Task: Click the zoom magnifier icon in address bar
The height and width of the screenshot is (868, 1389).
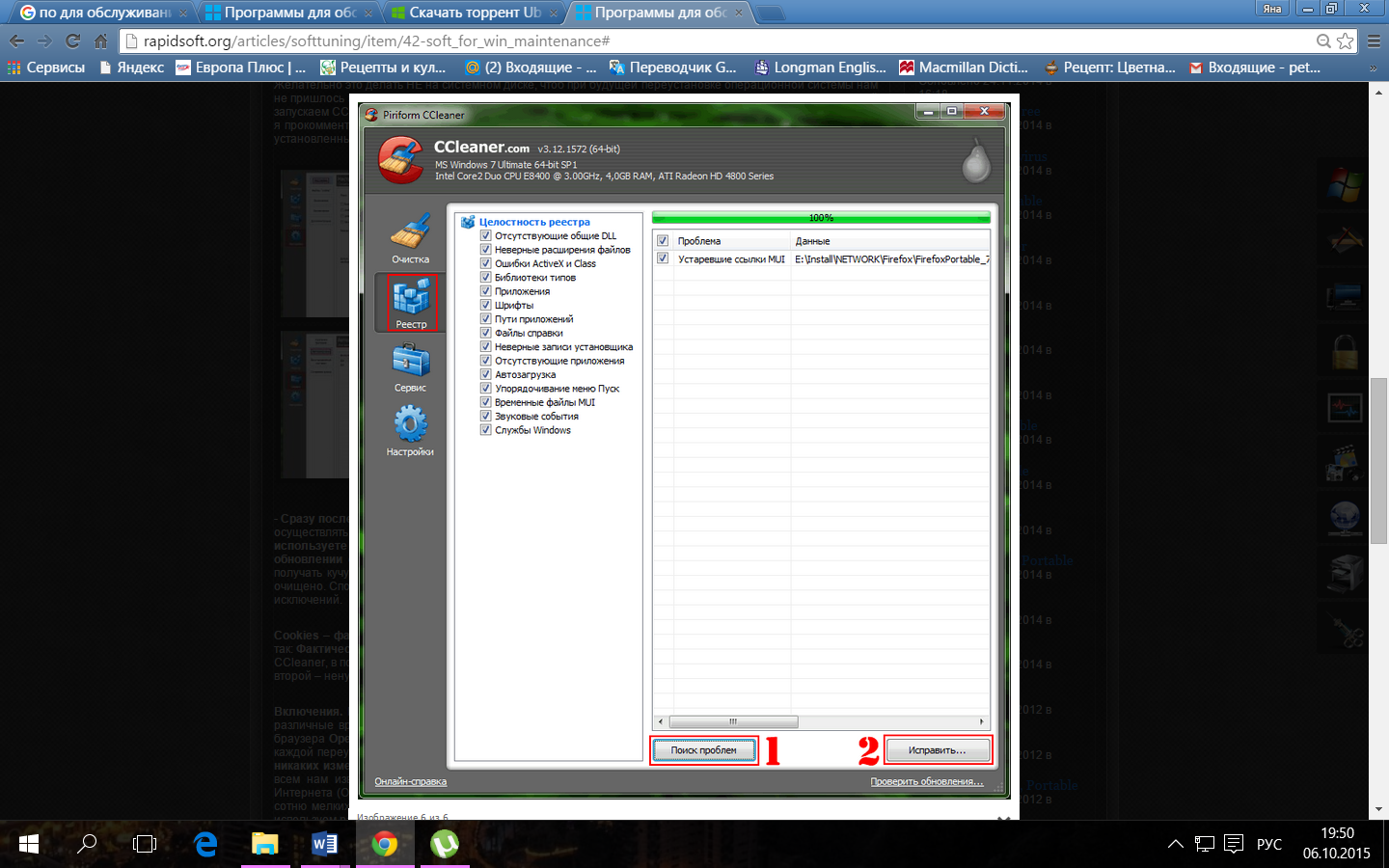Action: coord(1324,41)
